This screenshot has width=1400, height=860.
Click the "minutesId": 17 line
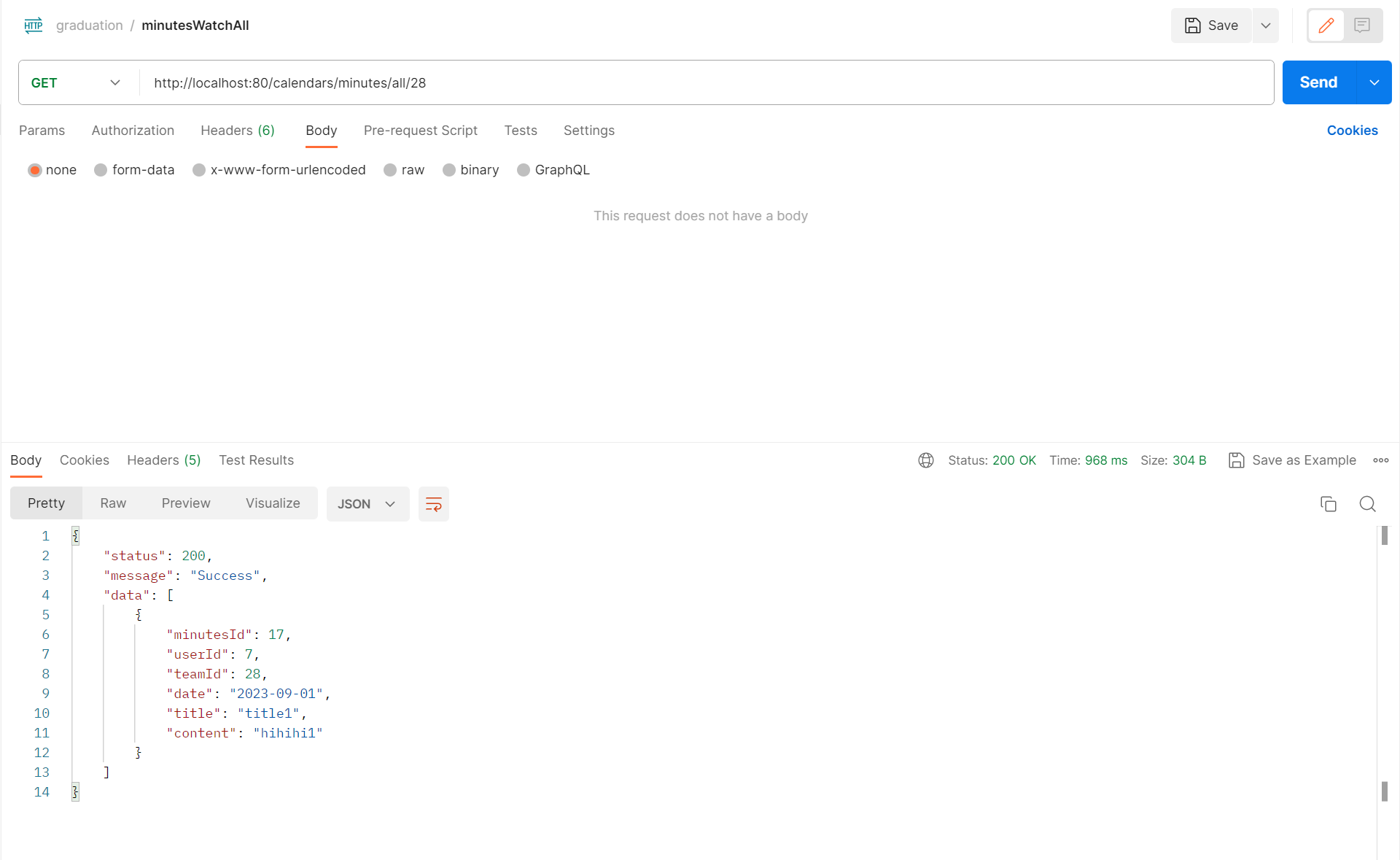[x=229, y=635]
